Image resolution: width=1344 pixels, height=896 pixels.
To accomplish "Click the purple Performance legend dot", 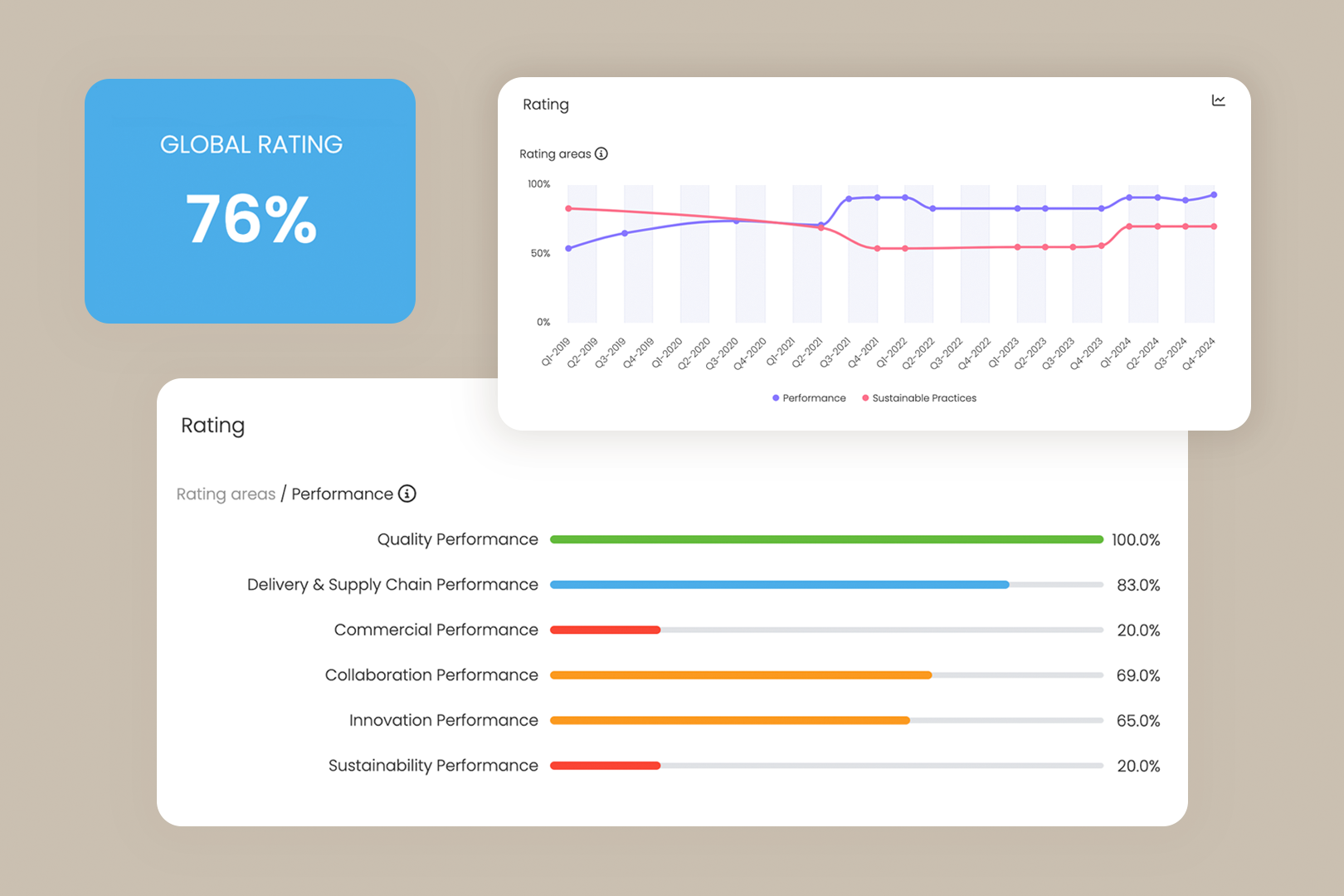I will pyautogui.click(x=776, y=398).
